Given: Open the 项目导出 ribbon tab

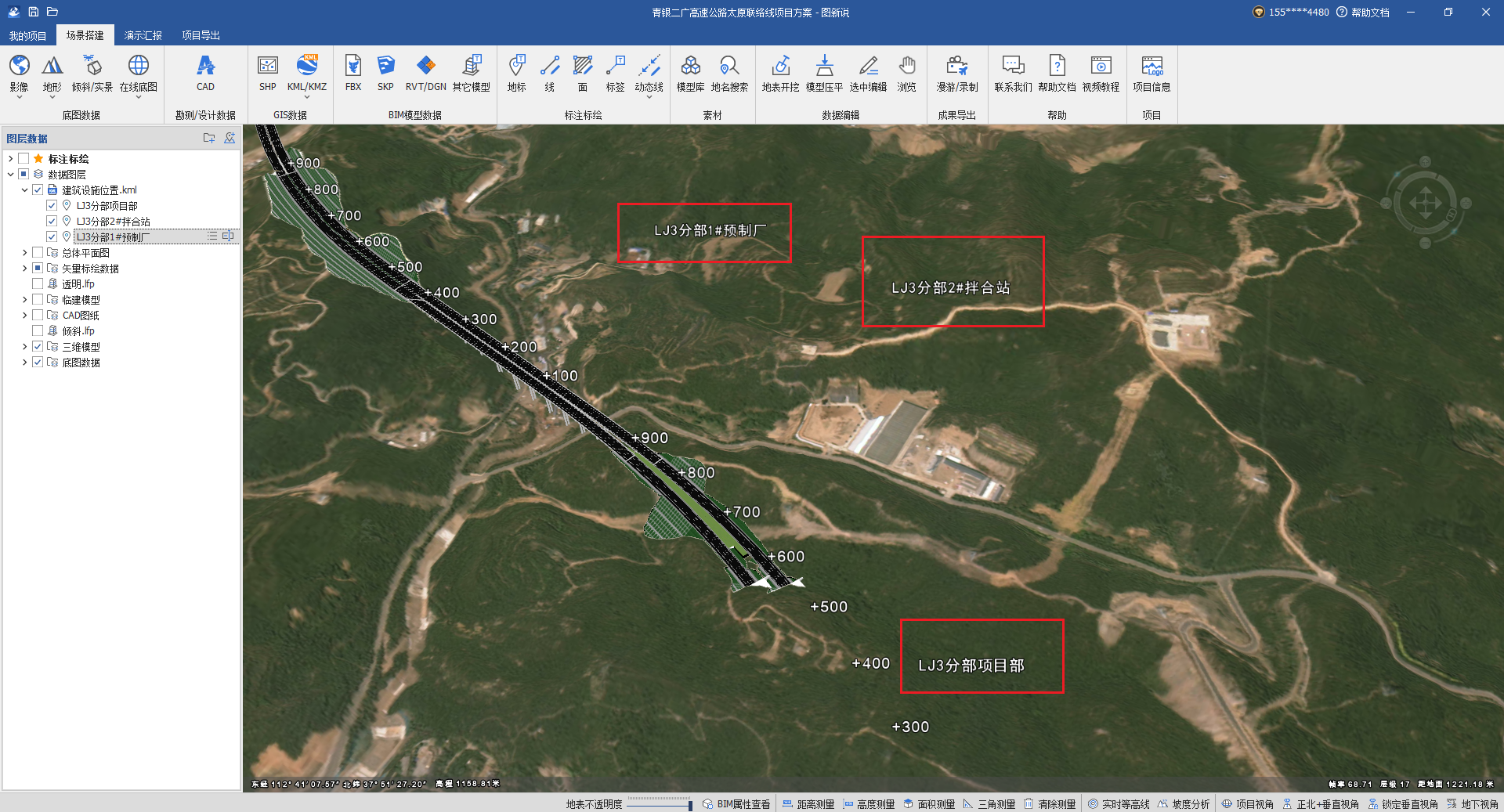Looking at the screenshot, I should pos(201,35).
